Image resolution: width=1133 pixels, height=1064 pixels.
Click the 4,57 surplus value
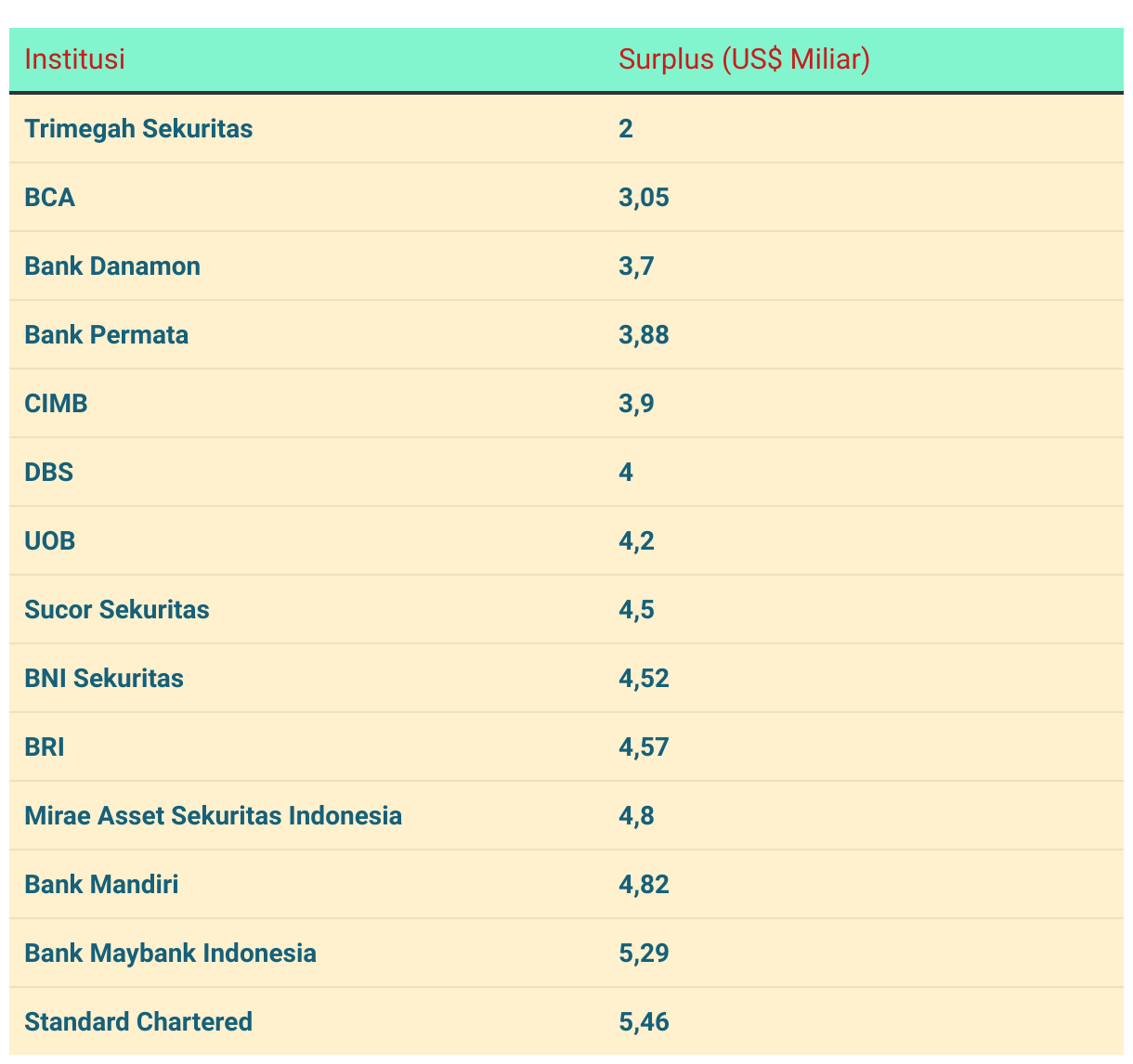point(644,746)
